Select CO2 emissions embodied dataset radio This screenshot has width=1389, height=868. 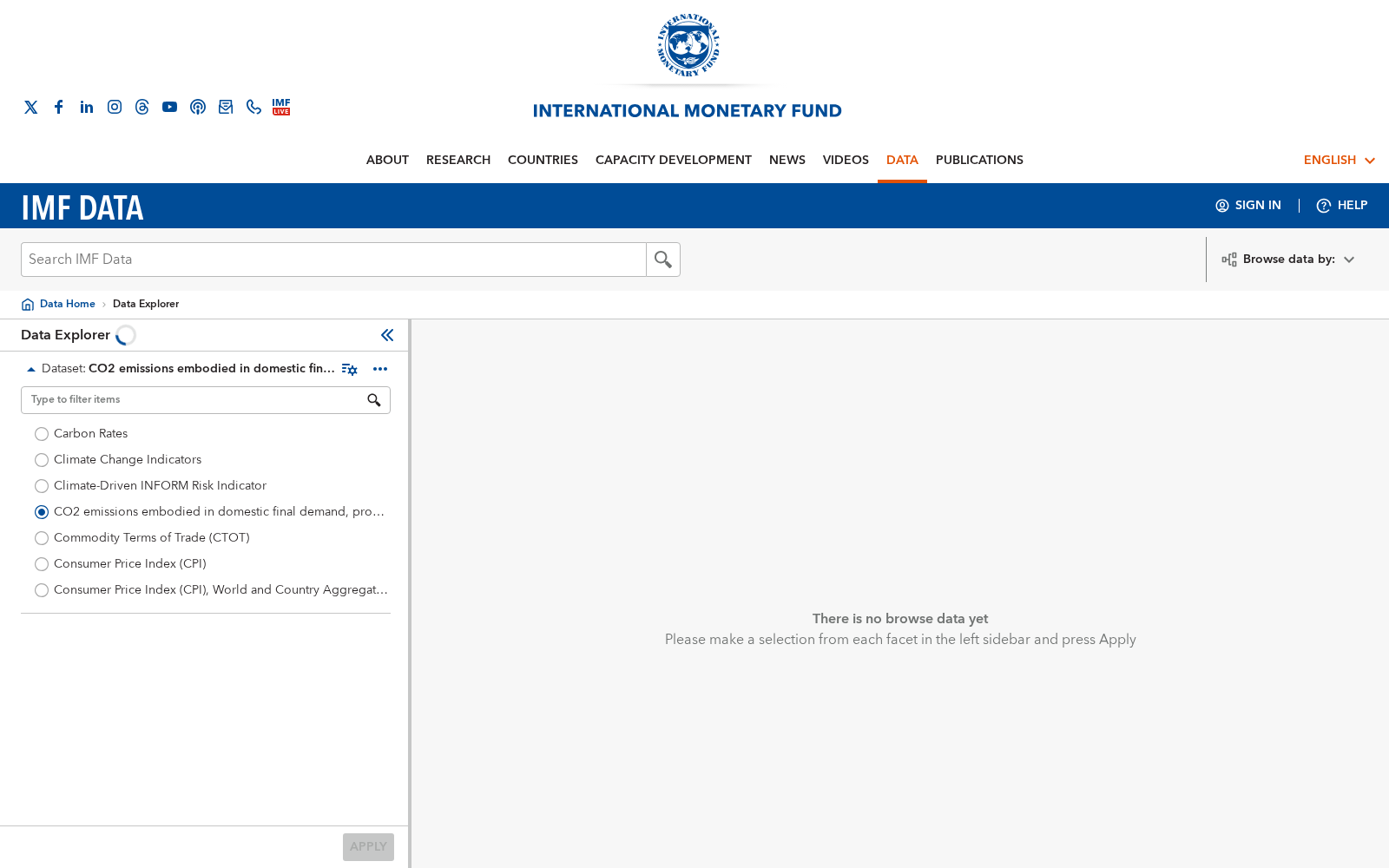[42, 512]
